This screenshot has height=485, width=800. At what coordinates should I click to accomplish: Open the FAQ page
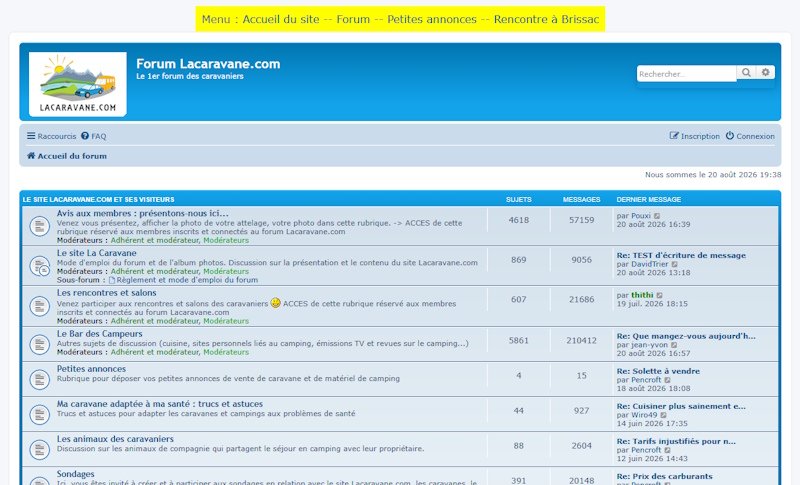tap(94, 136)
